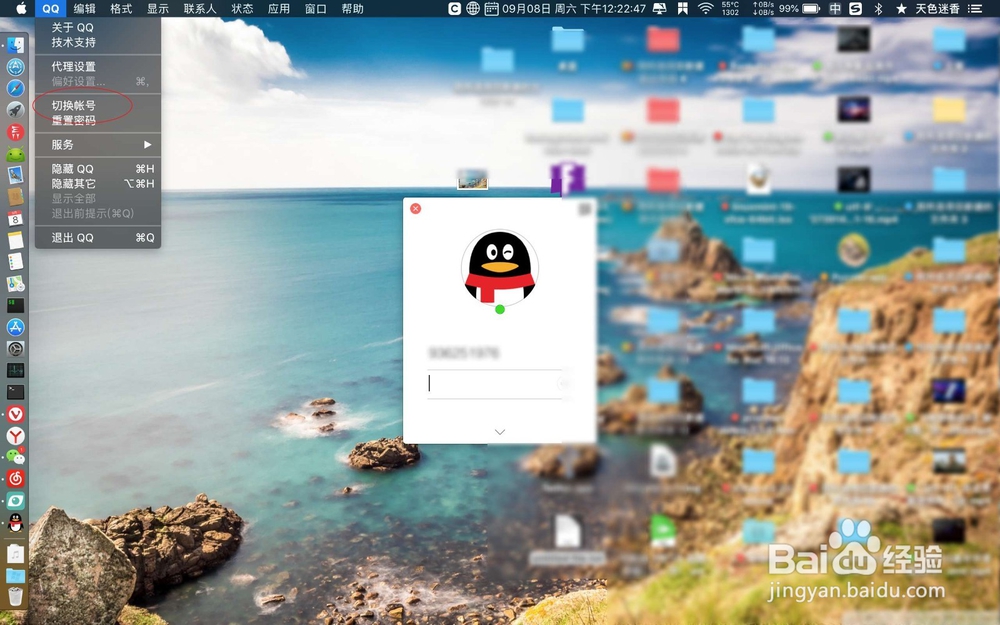The height and width of the screenshot is (625, 1000).
Task: Open WeChat in the Dock
Action: 15,457
